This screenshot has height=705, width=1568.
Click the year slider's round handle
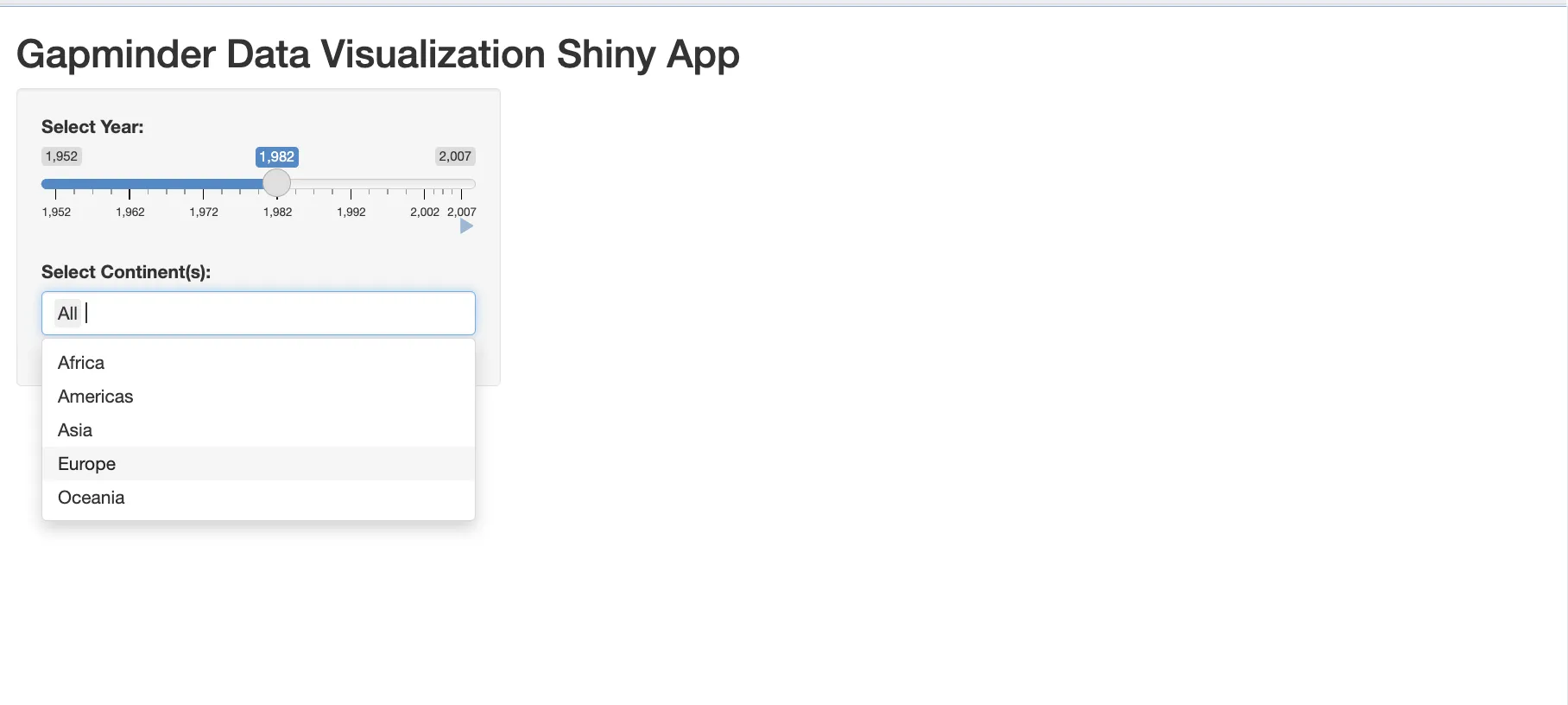(x=276, y=183)
